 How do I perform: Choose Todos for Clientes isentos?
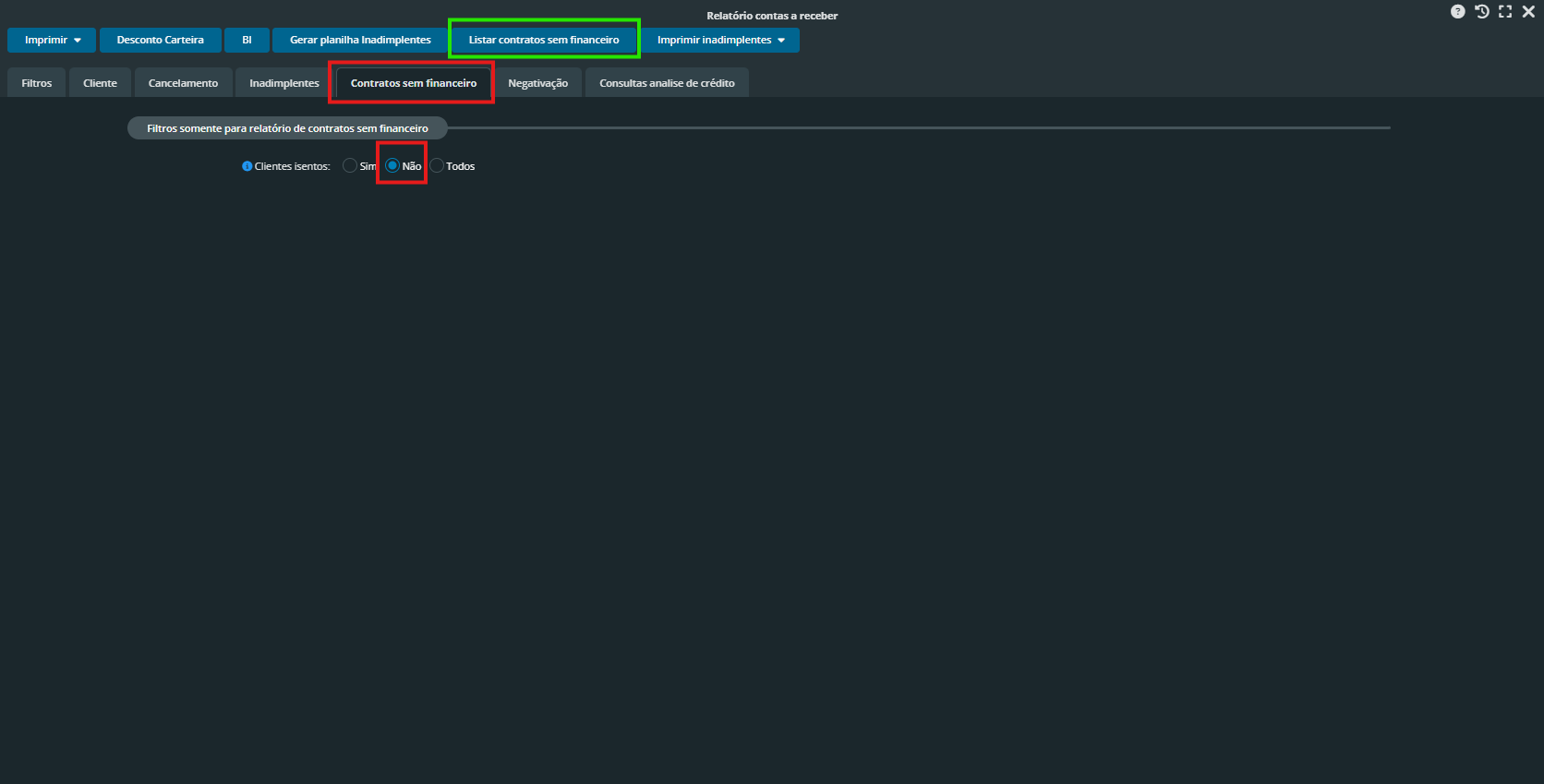[437, 166]
